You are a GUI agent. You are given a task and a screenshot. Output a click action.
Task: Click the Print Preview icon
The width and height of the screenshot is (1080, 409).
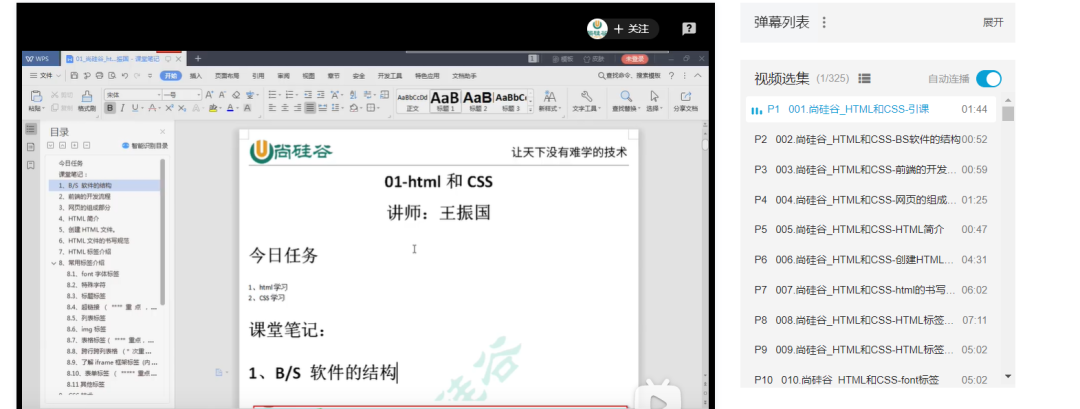112,76
